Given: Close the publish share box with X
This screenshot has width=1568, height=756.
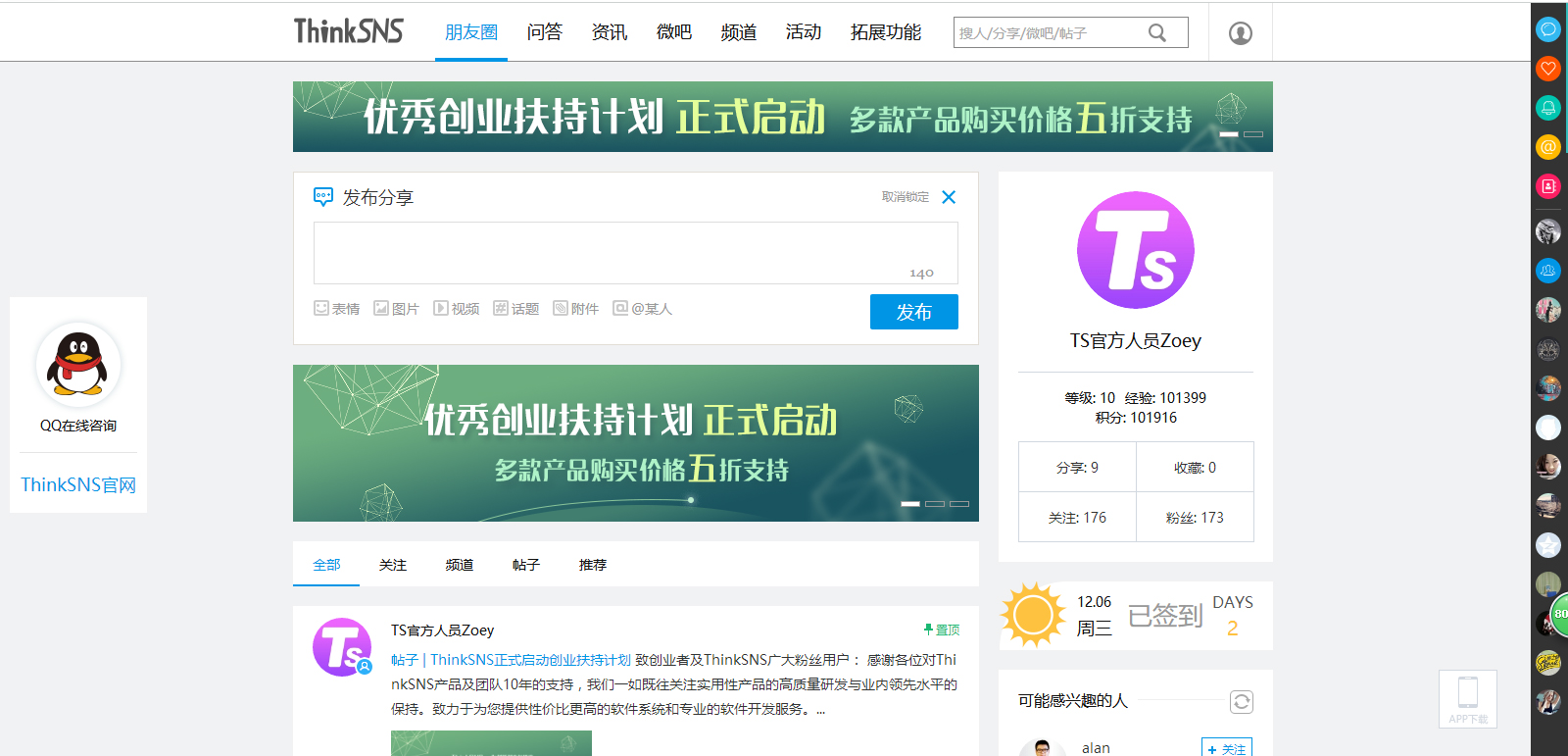Looking at the screenshot, I should click(x=949, y=197).
